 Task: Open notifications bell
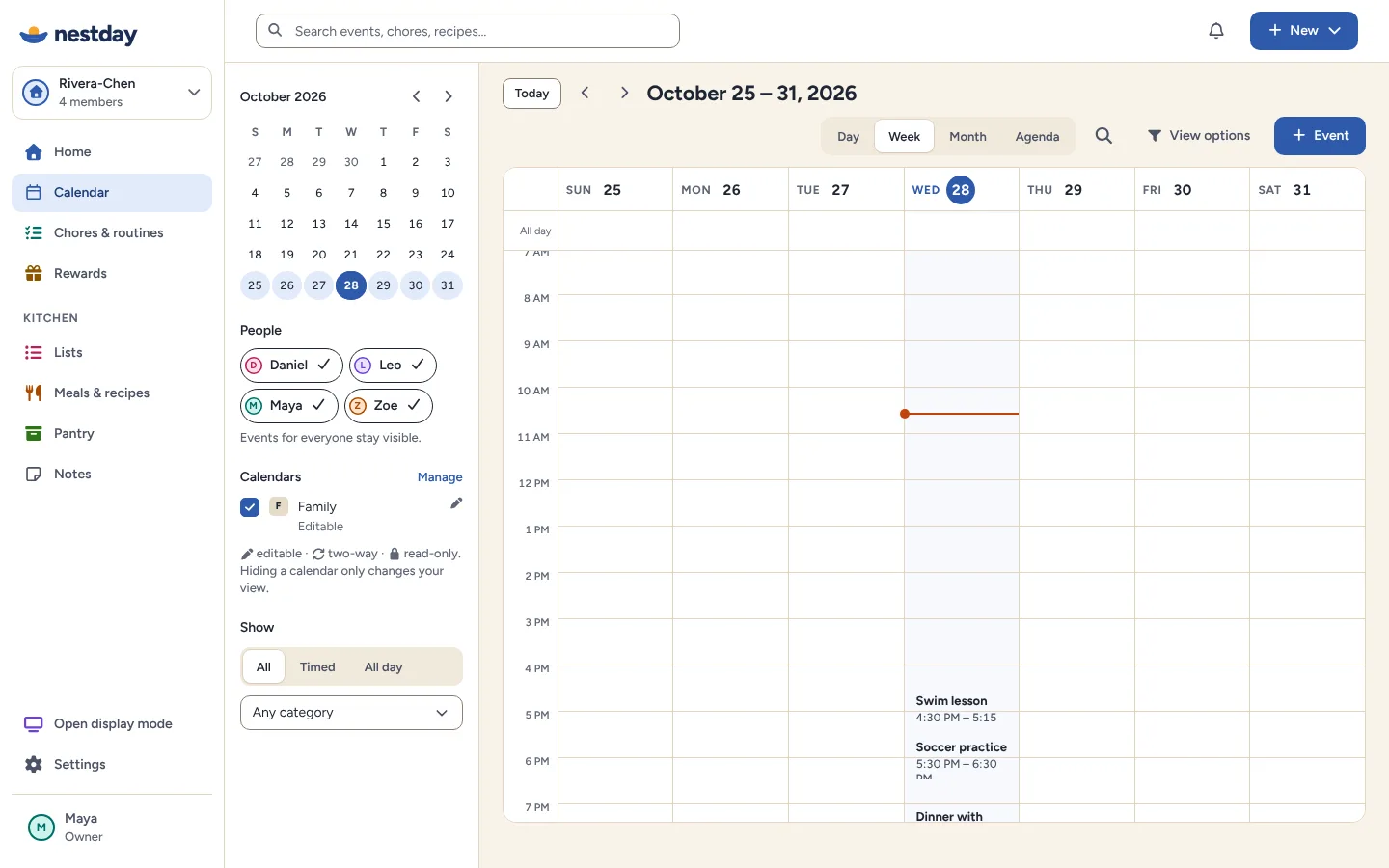[x=1216, y=31]
